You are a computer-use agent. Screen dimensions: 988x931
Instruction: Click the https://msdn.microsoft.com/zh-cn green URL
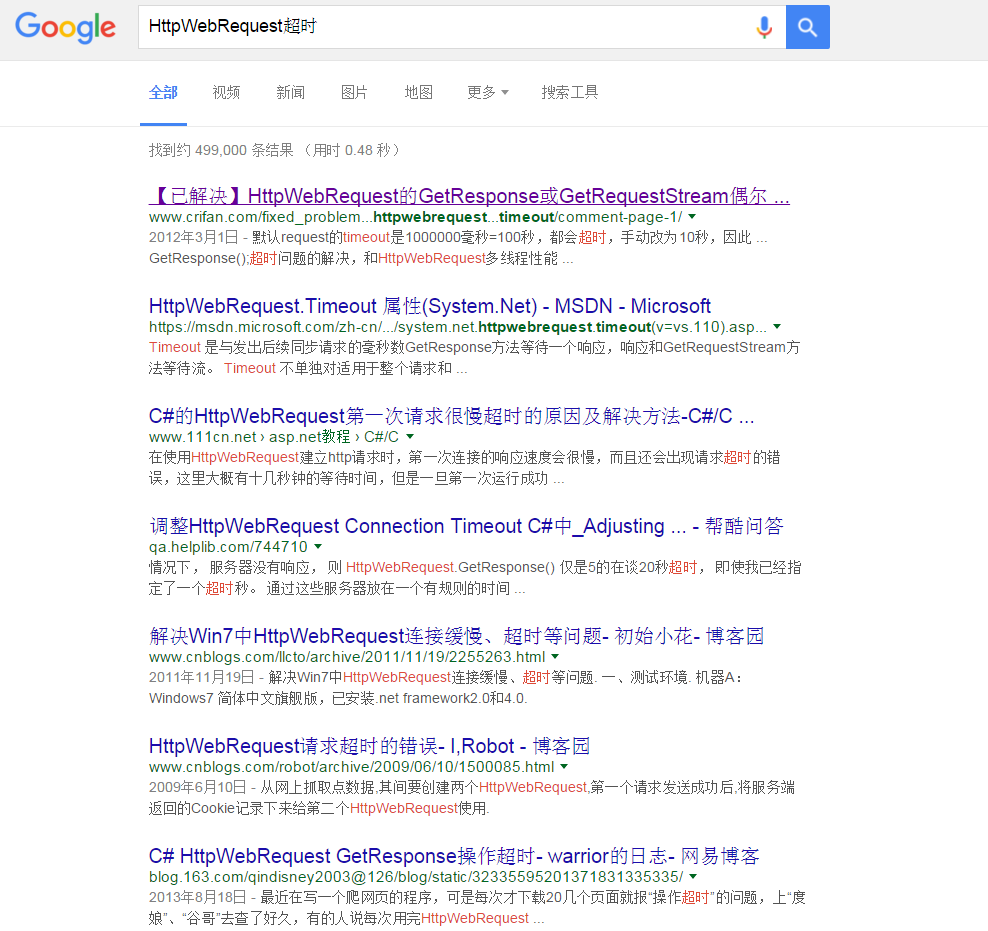[x=458, y=327]
